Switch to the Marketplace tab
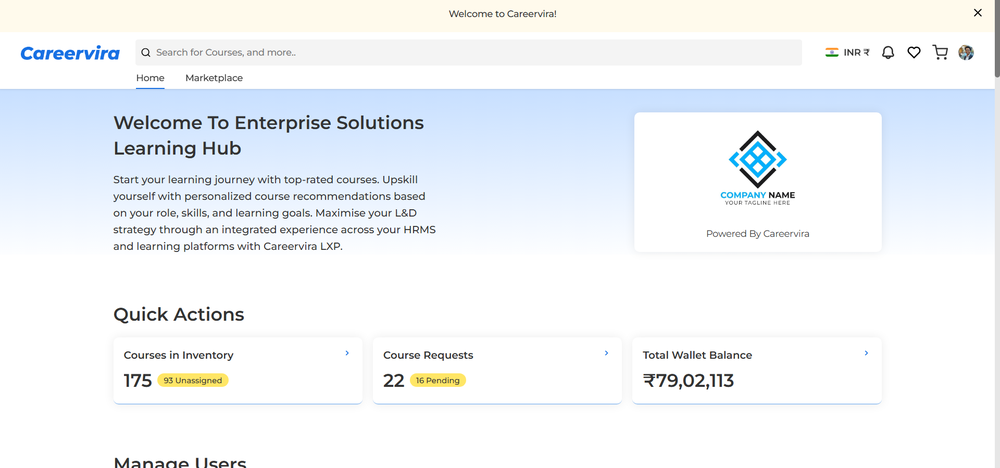 (x=214, y=78)
